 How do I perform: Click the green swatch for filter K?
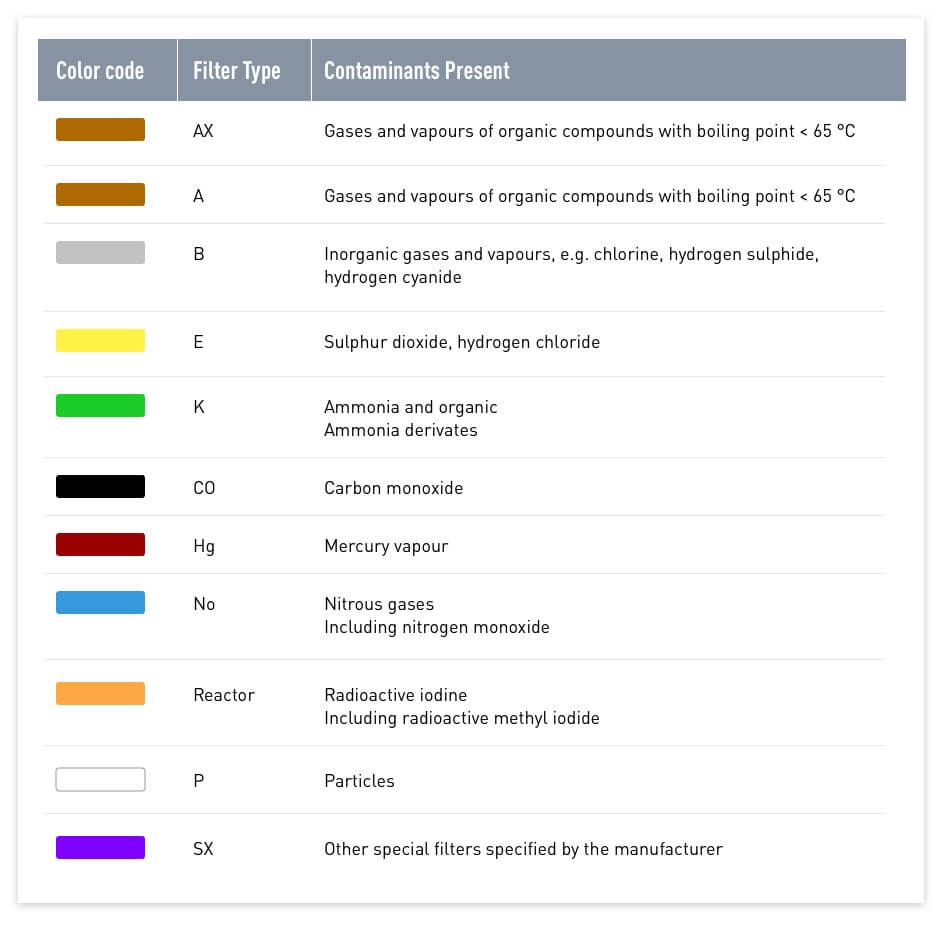pyautogui.click(x=100, y=406)
